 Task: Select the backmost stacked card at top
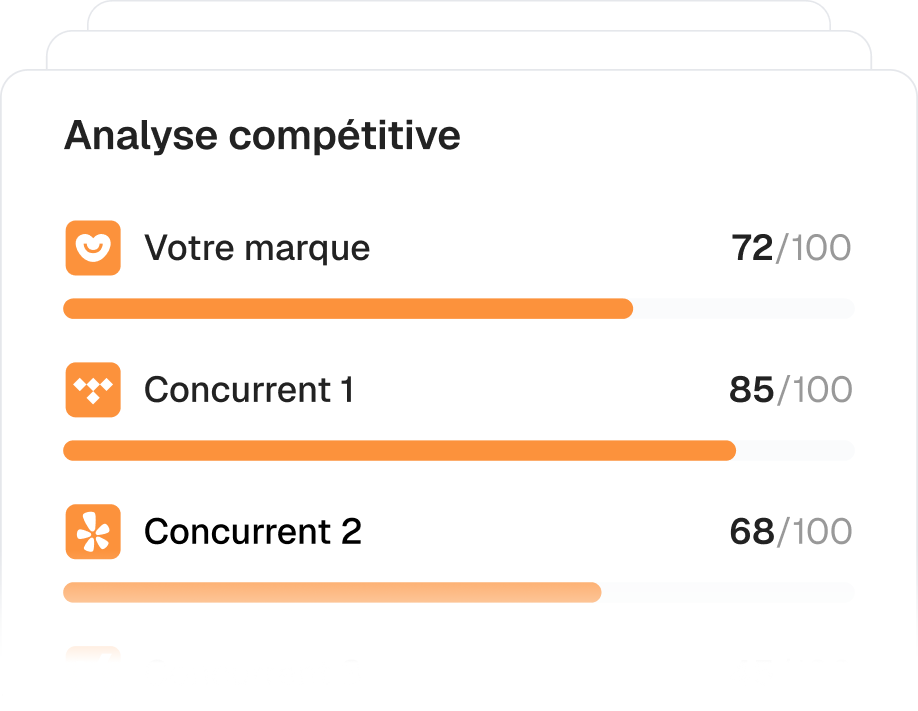click(458, 15)
